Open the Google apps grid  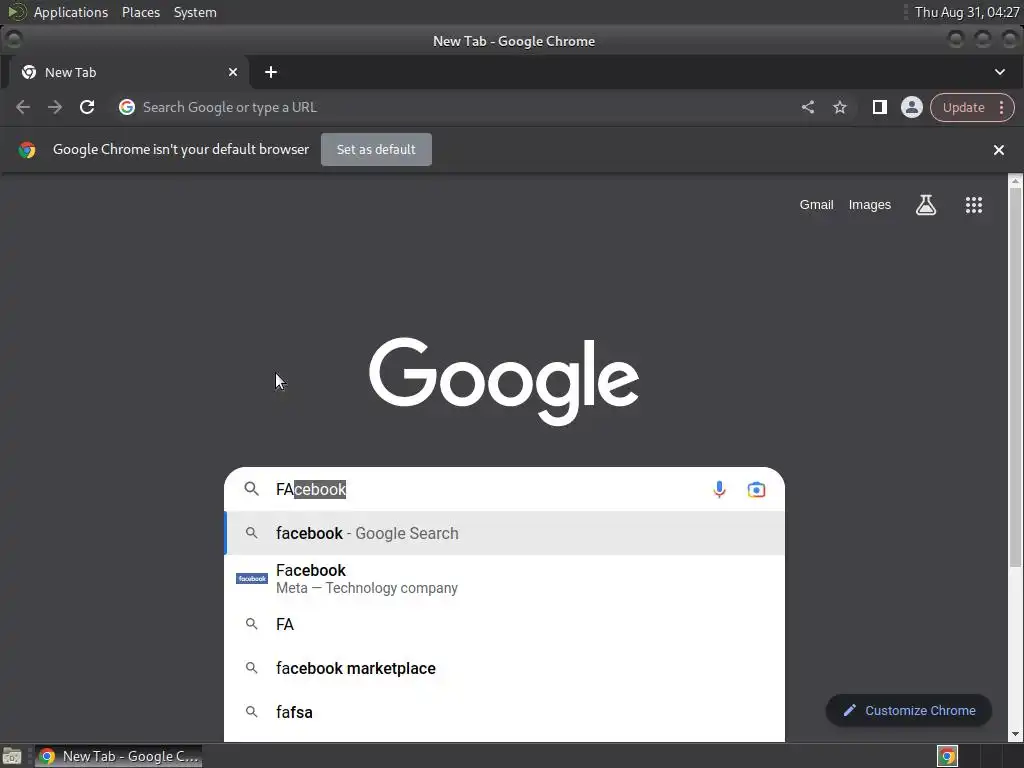tap(974, 205)
